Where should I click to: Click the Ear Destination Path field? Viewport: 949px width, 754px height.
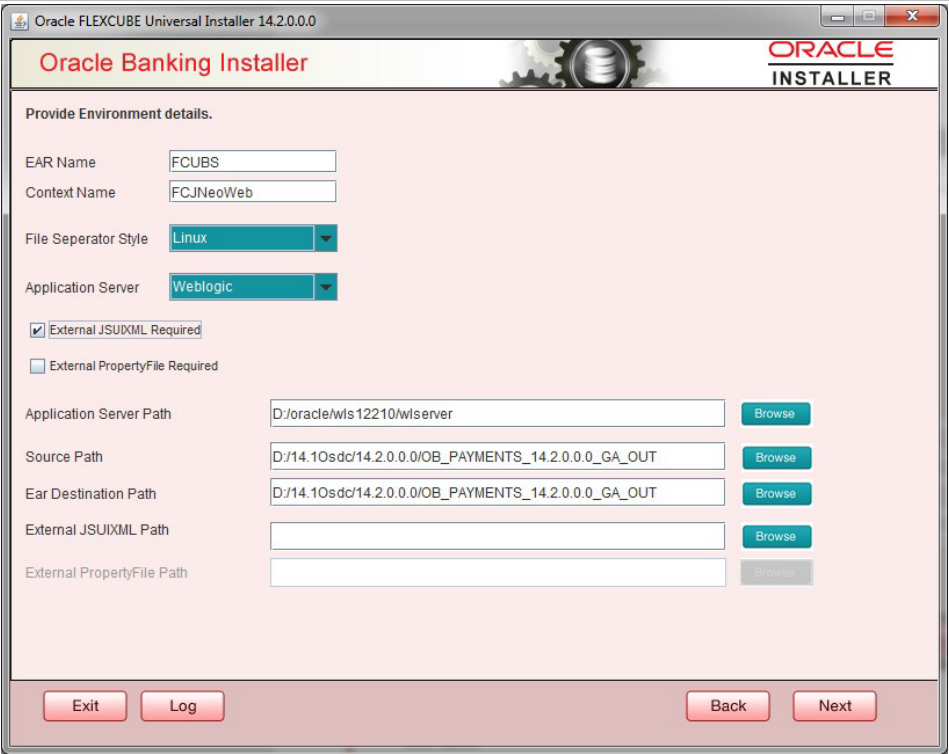(497, 493)
